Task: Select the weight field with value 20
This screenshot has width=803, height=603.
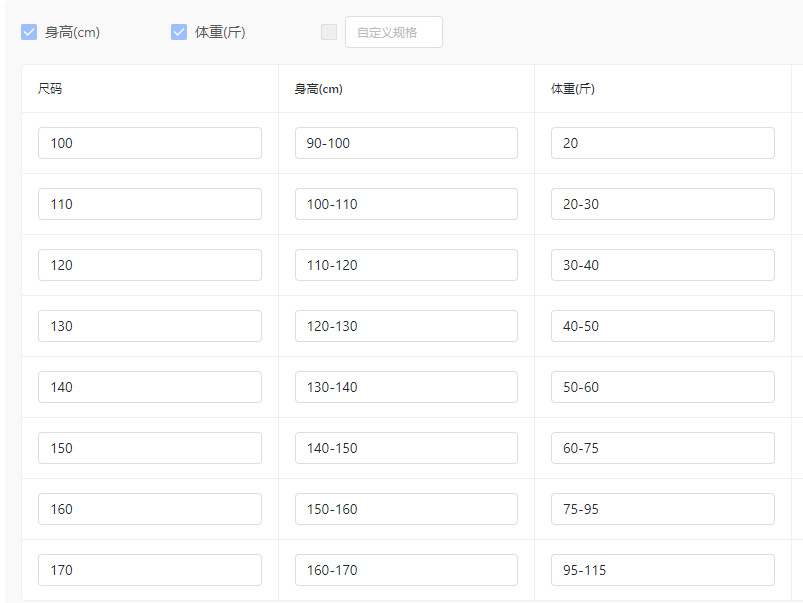Action: pyautogui.click(x=662, y=143)
